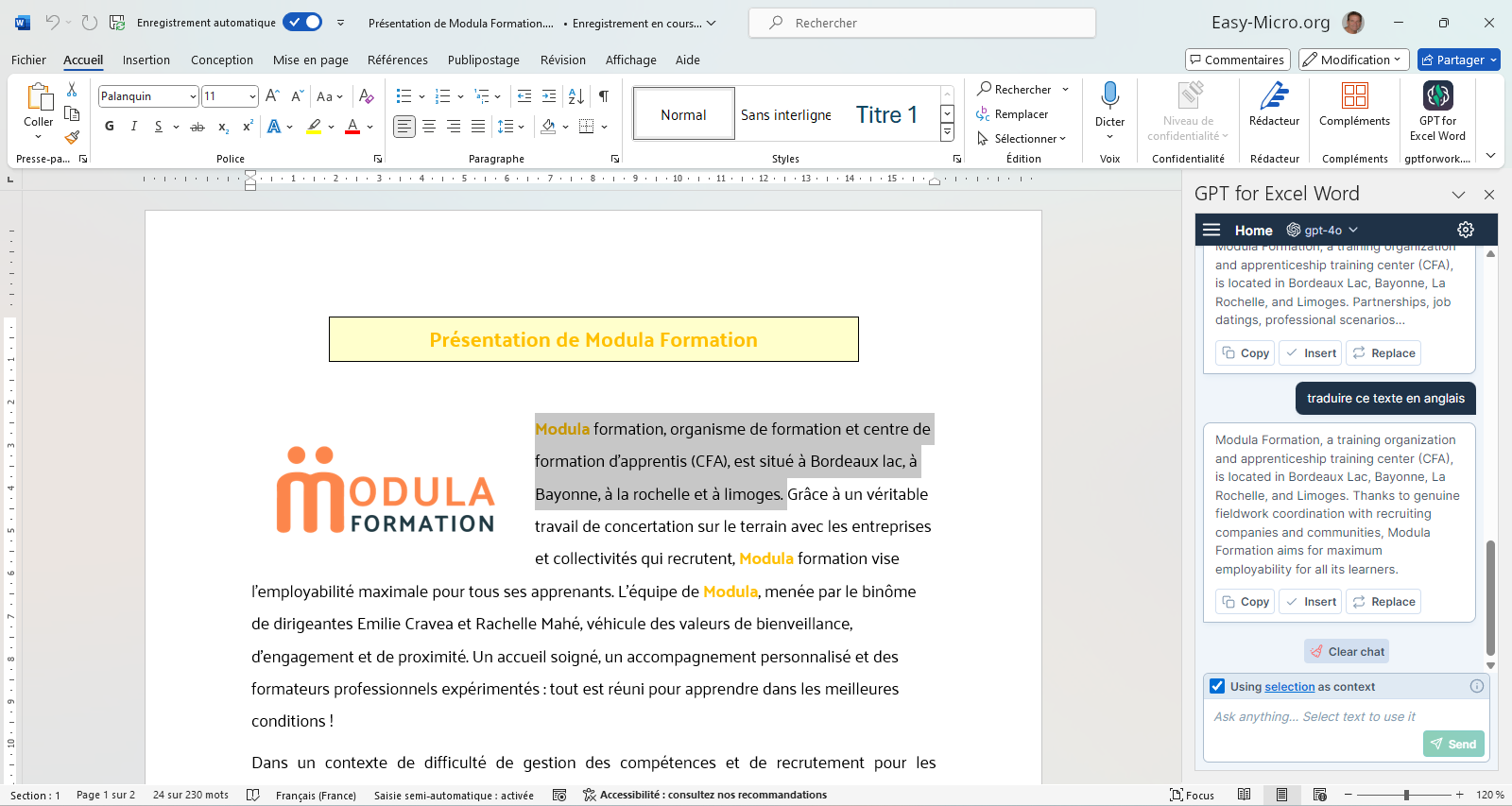
Task: Open spelling check icon in status bar
Action: (x=253, y=795)
